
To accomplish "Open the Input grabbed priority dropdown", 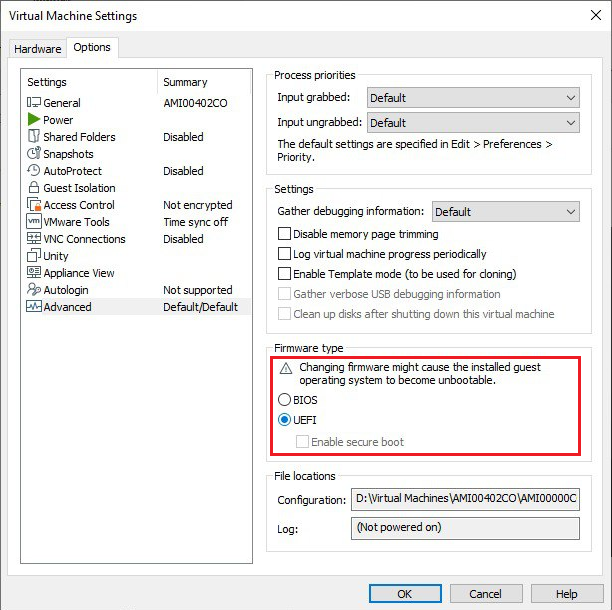I will click(x=472, y=98).
